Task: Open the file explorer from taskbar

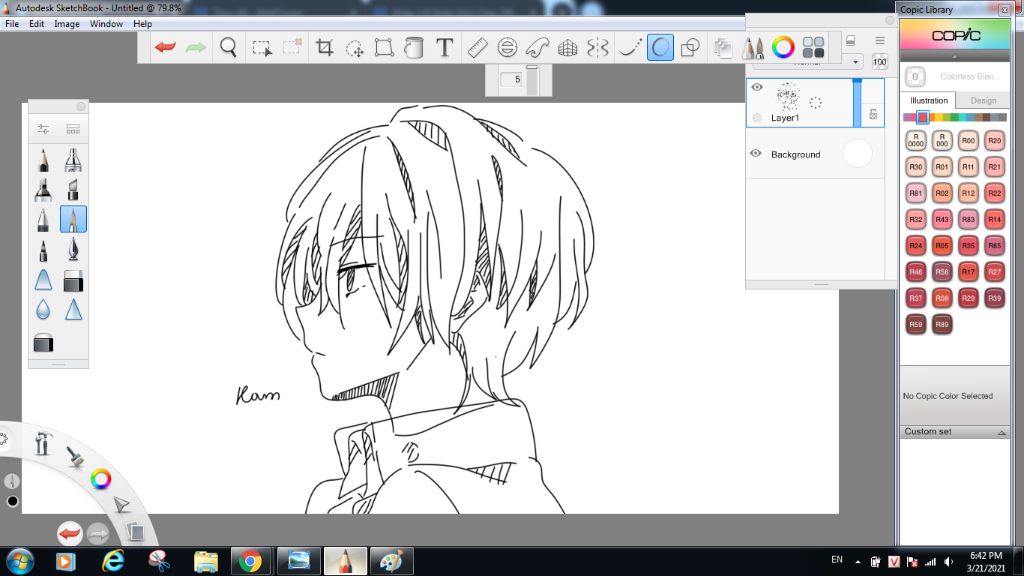Action: [206, 562]
